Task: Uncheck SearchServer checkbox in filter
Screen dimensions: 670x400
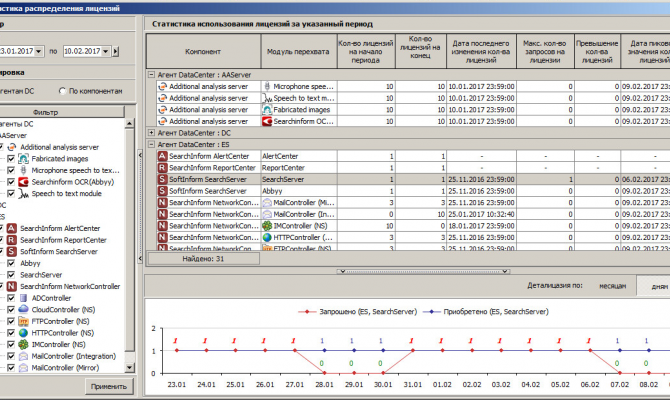Action: point(11,275)
